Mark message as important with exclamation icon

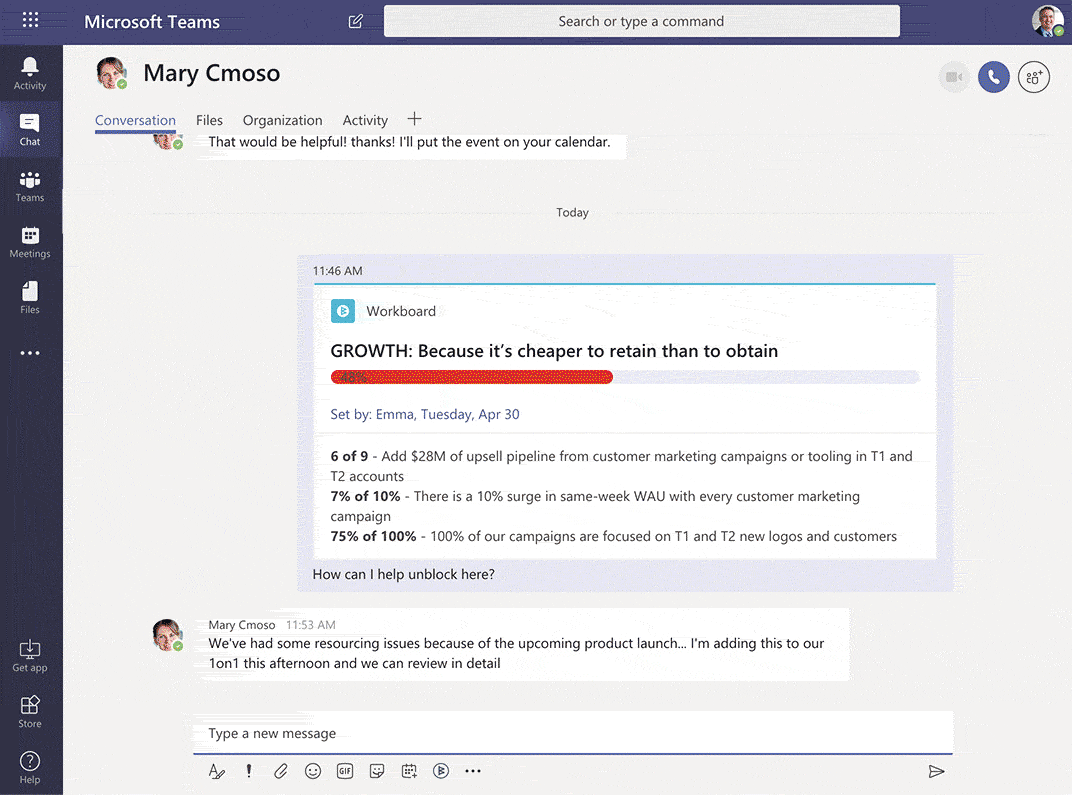(x=249, y=771)
